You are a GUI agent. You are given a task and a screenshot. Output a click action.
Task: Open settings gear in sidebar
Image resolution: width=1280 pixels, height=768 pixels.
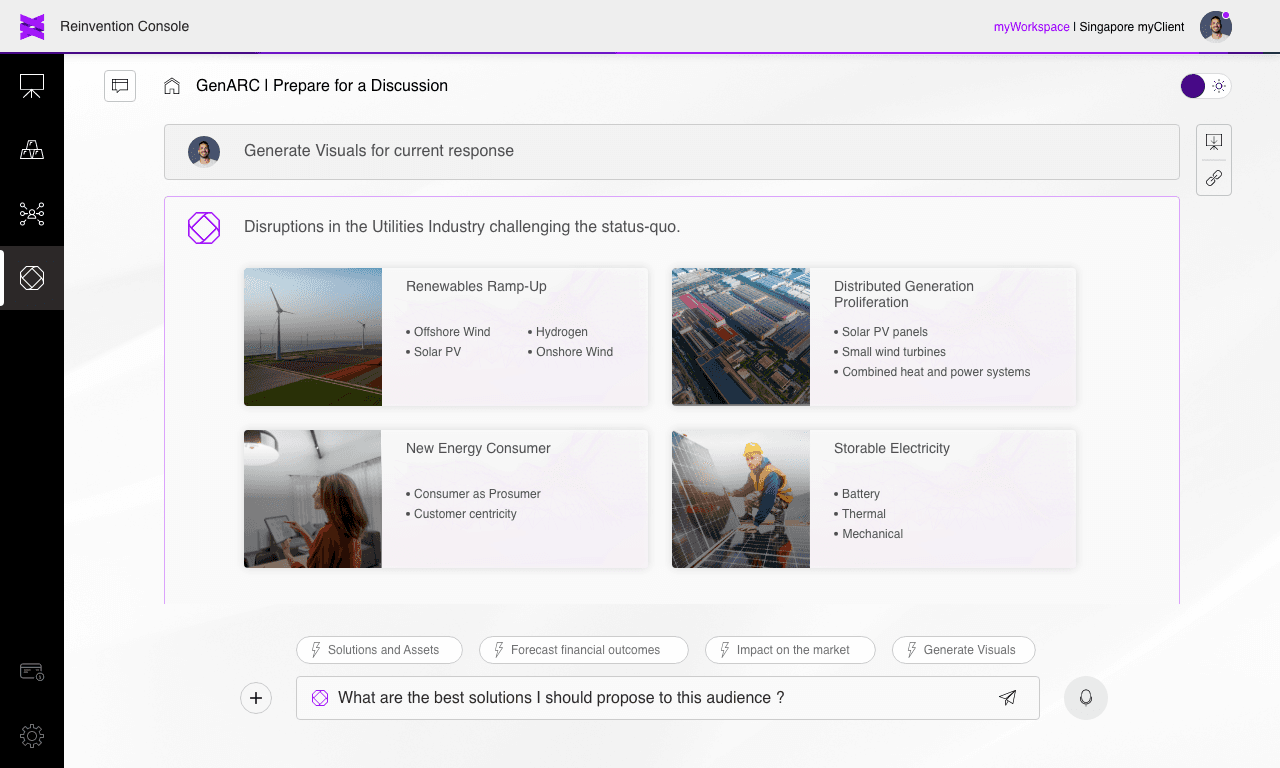[x=32, y=737]
